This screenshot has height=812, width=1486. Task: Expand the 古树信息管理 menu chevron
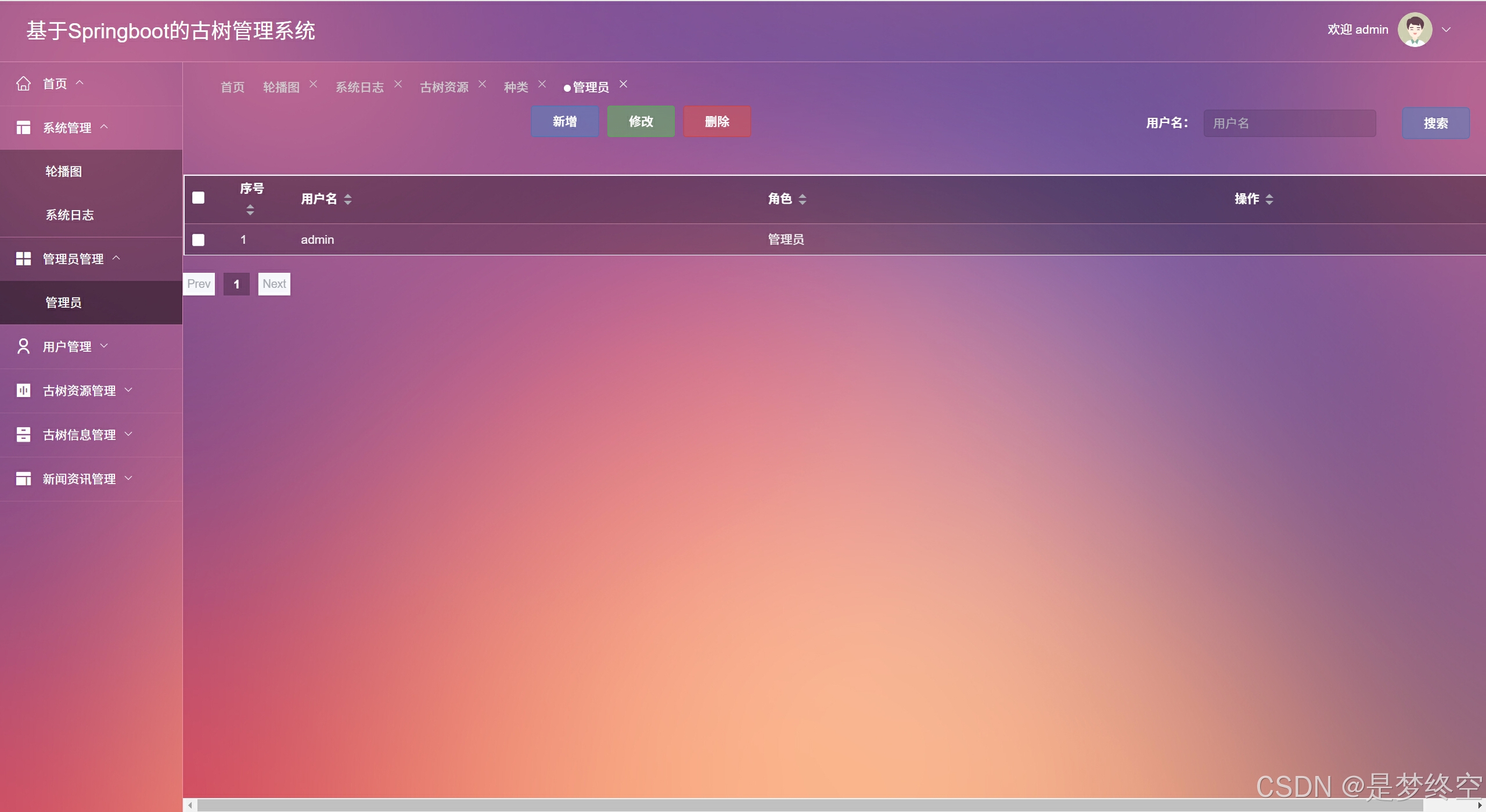point(129,434)
